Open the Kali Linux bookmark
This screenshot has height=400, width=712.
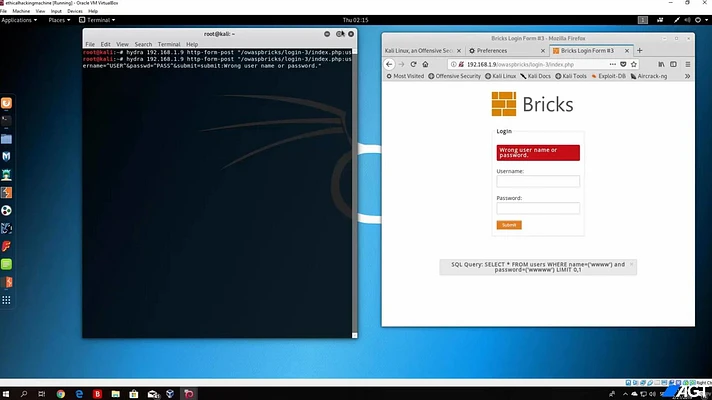click(x=500, y=76)
